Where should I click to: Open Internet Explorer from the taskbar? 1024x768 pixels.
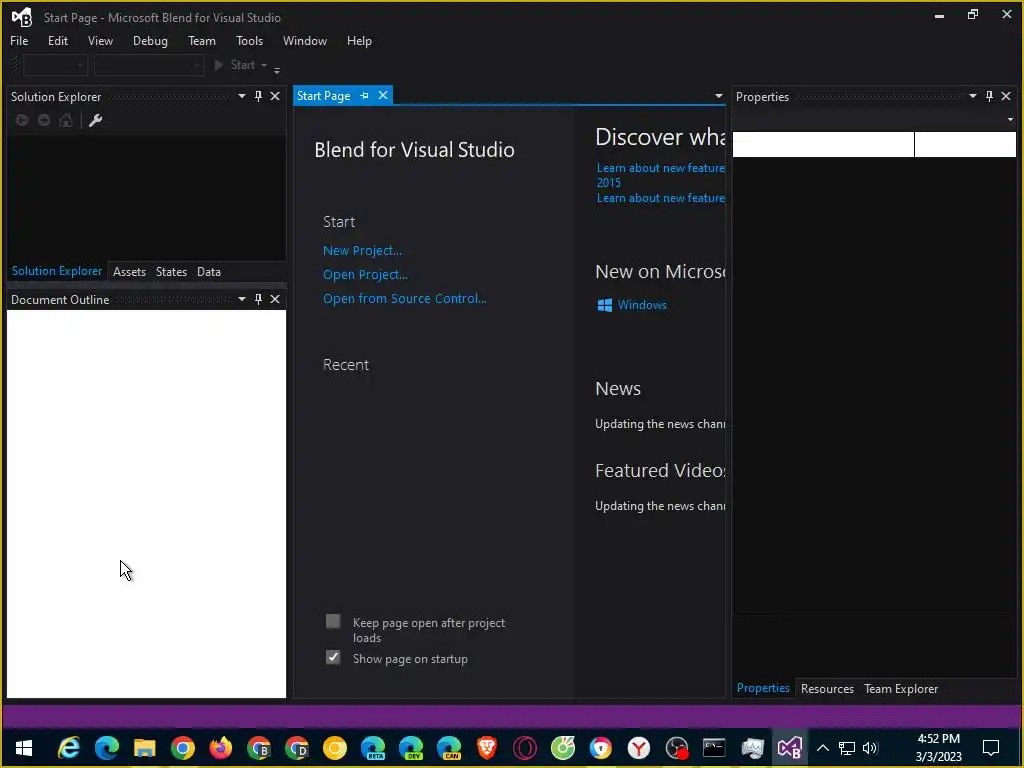[69, 748]
